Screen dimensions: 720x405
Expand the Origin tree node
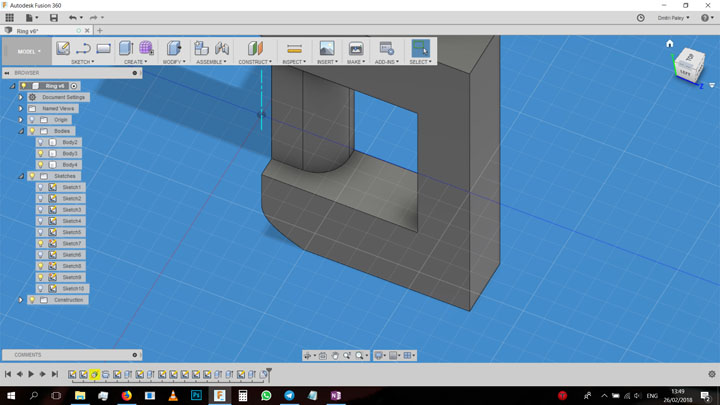[21, 120]
